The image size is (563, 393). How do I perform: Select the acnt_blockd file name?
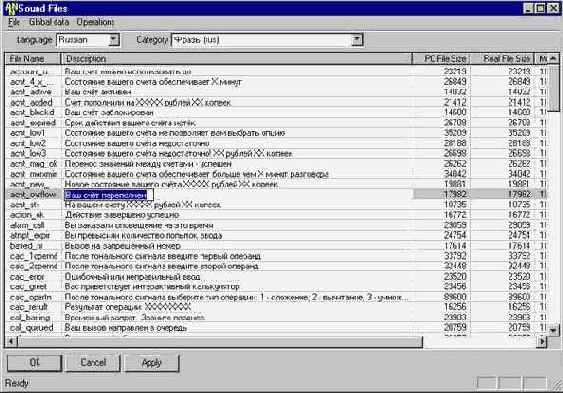point(32,113)
